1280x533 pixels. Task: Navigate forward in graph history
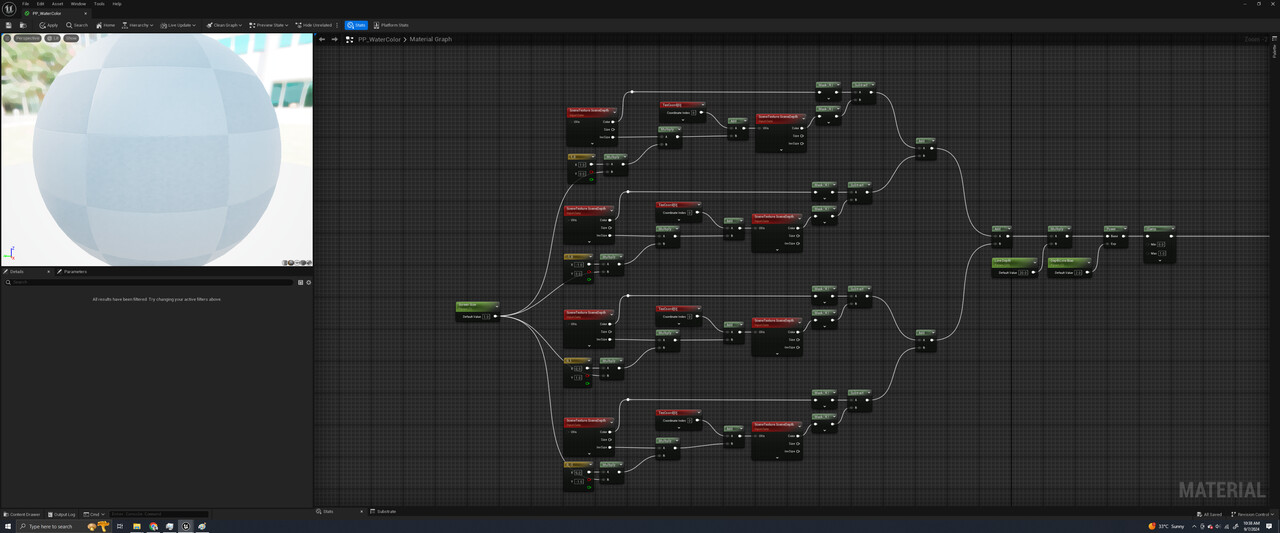tap(335, 39)
